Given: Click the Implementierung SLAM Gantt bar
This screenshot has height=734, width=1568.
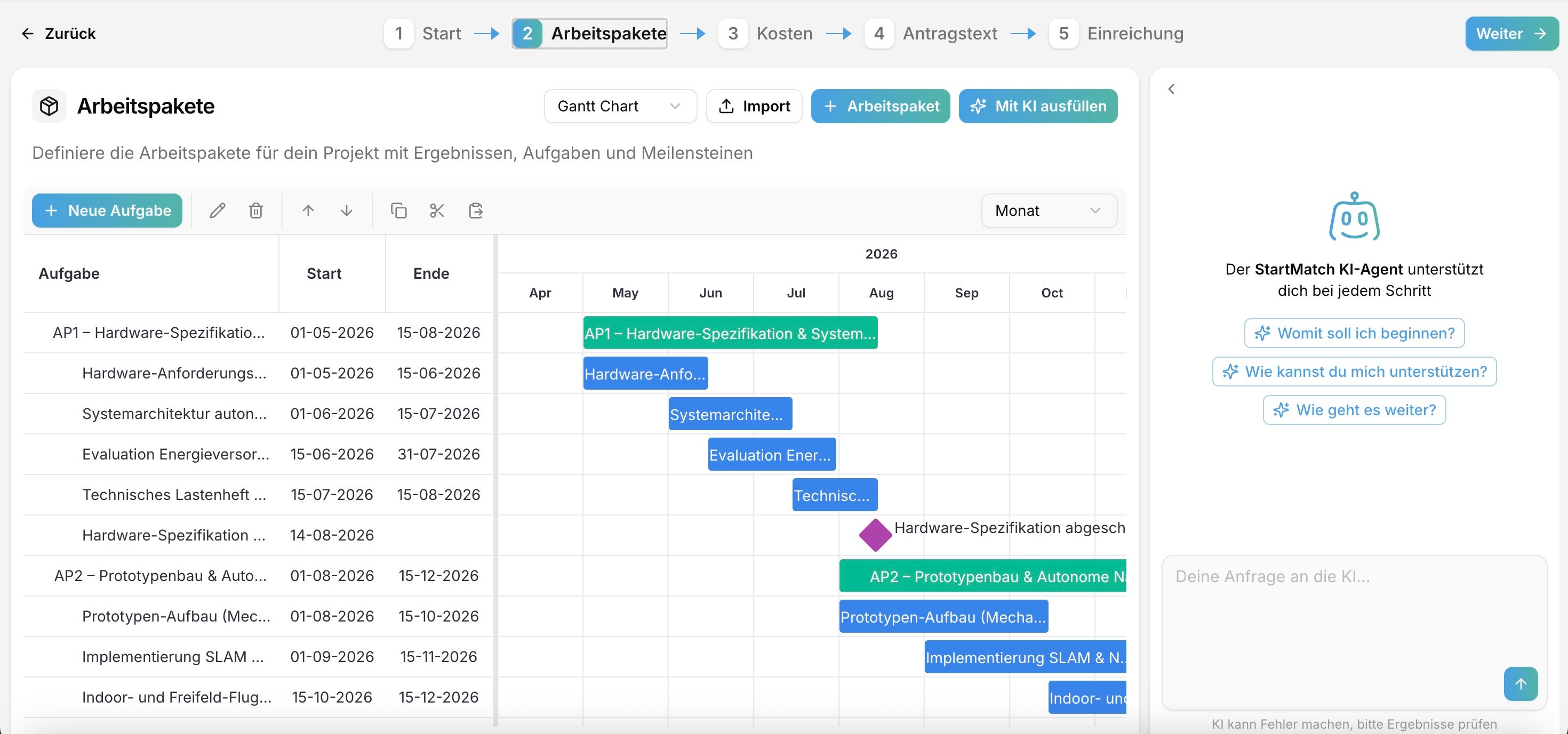Looking at the screenshot, I should coord(1025,657).
